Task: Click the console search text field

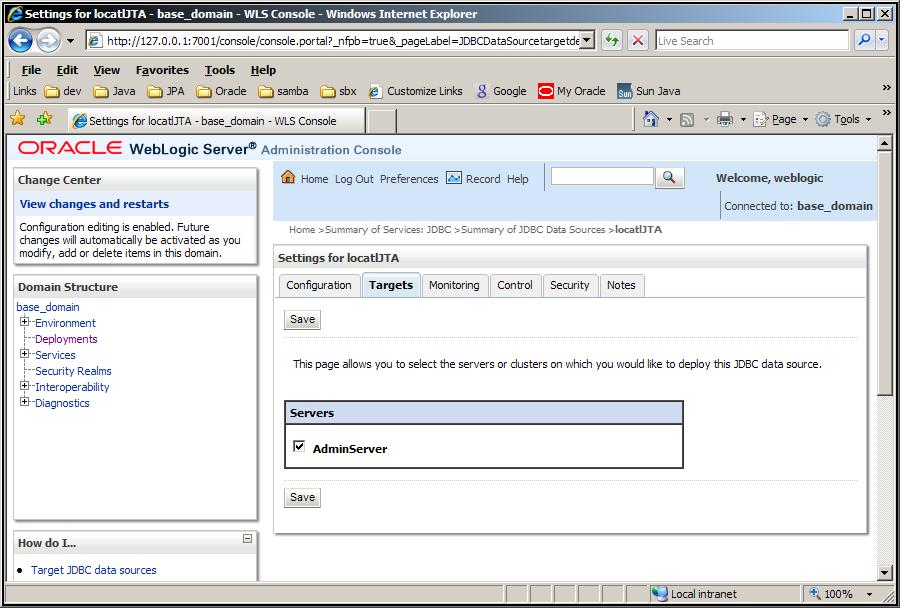Action: [602, 176]
